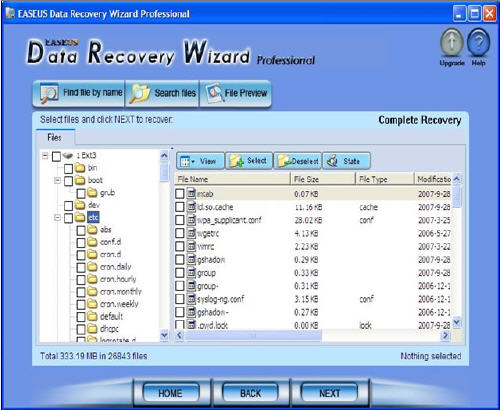Click the ld.so.cache file icon
500x410 pixels.
click(191, 207)
